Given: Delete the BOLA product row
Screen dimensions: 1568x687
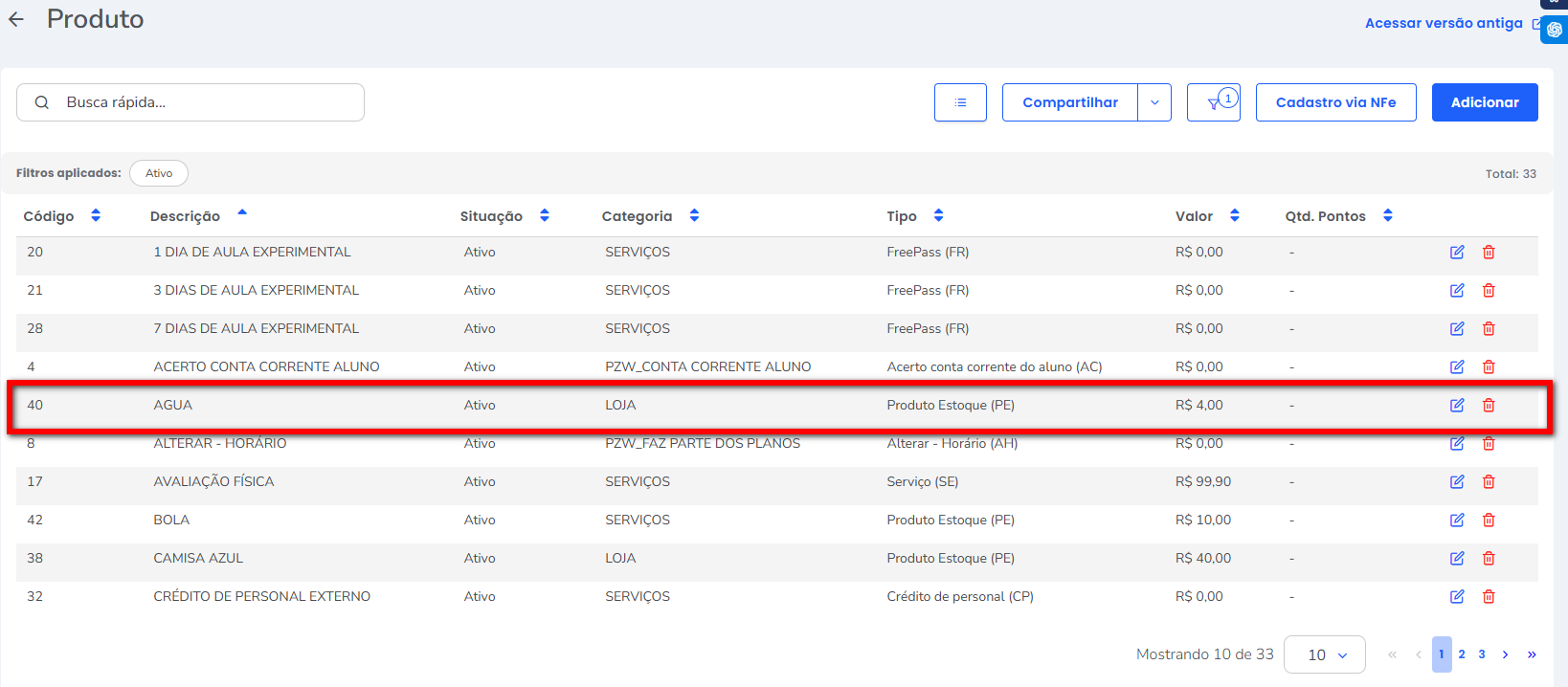Looking at the screenshot, I should click(x=1489, y=521).
